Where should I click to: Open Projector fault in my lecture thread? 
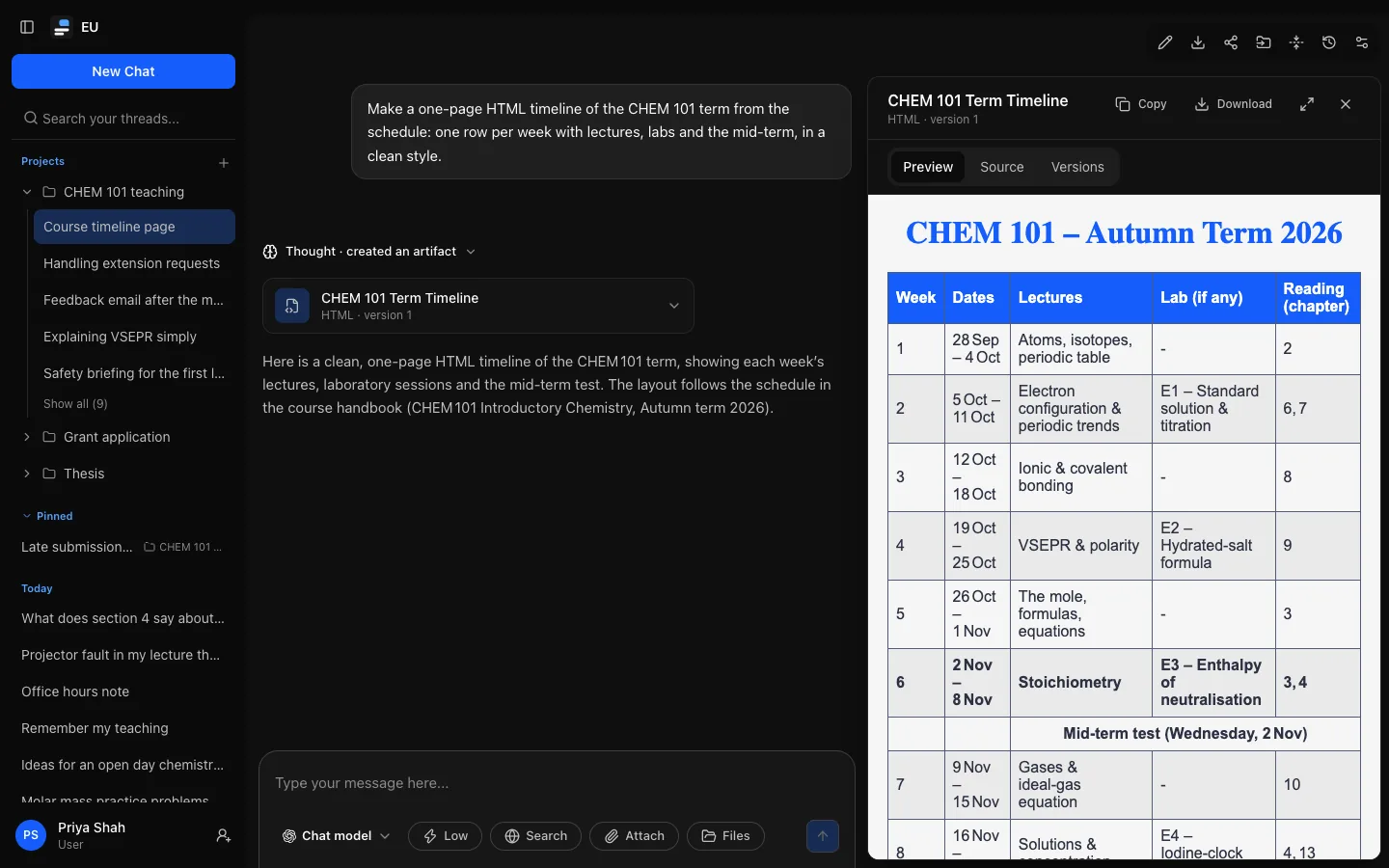123,655
